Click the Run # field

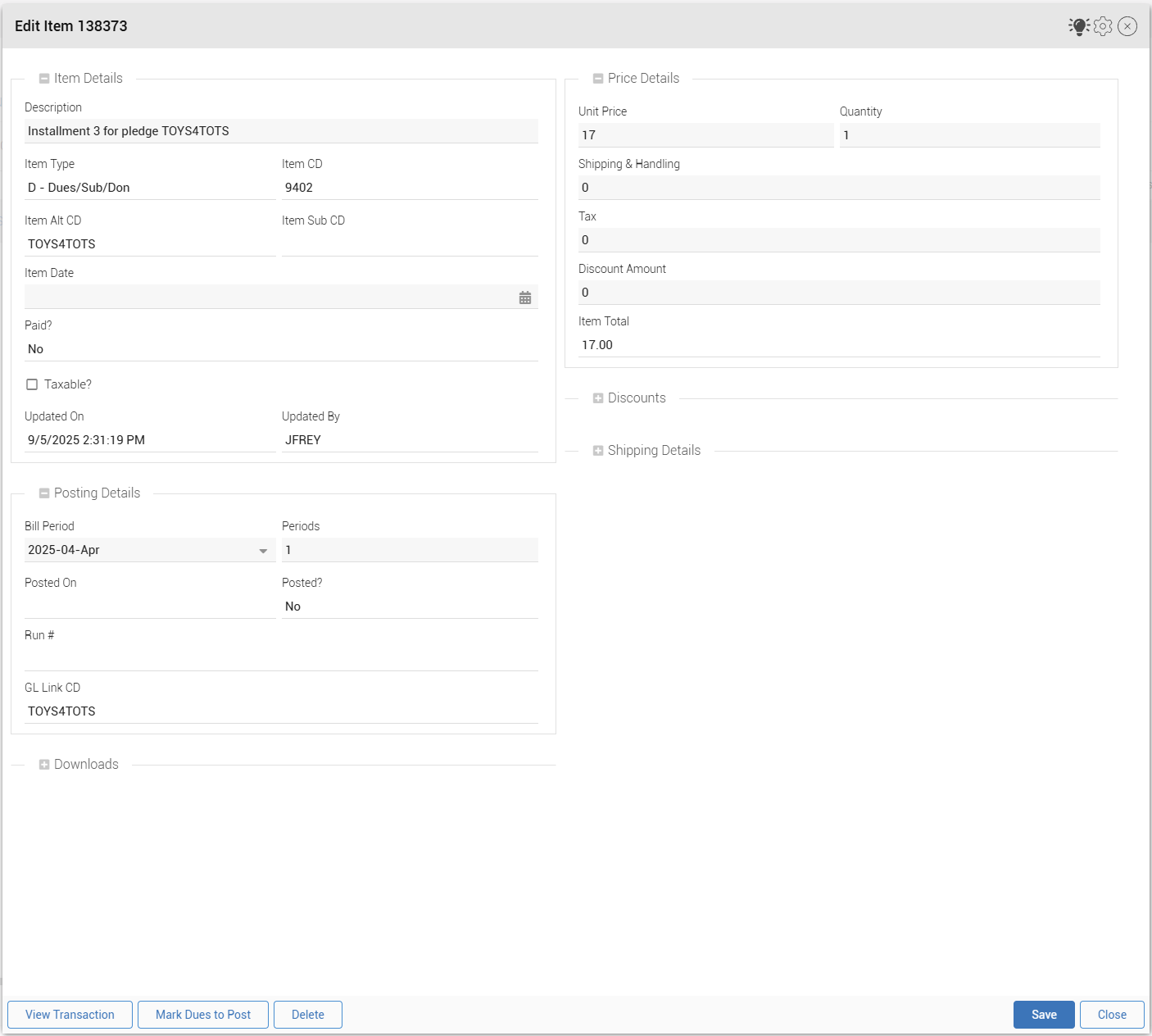[281, 659]
